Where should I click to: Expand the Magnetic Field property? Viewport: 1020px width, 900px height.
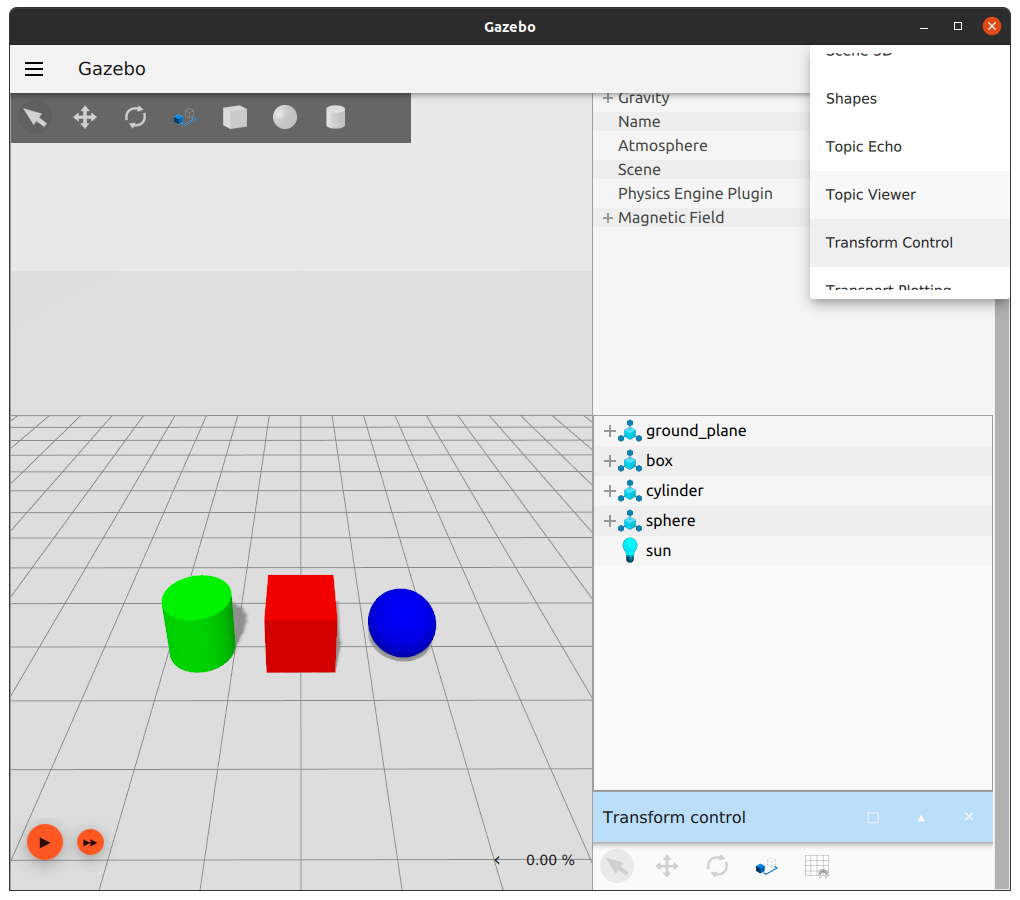coord(608,218)
